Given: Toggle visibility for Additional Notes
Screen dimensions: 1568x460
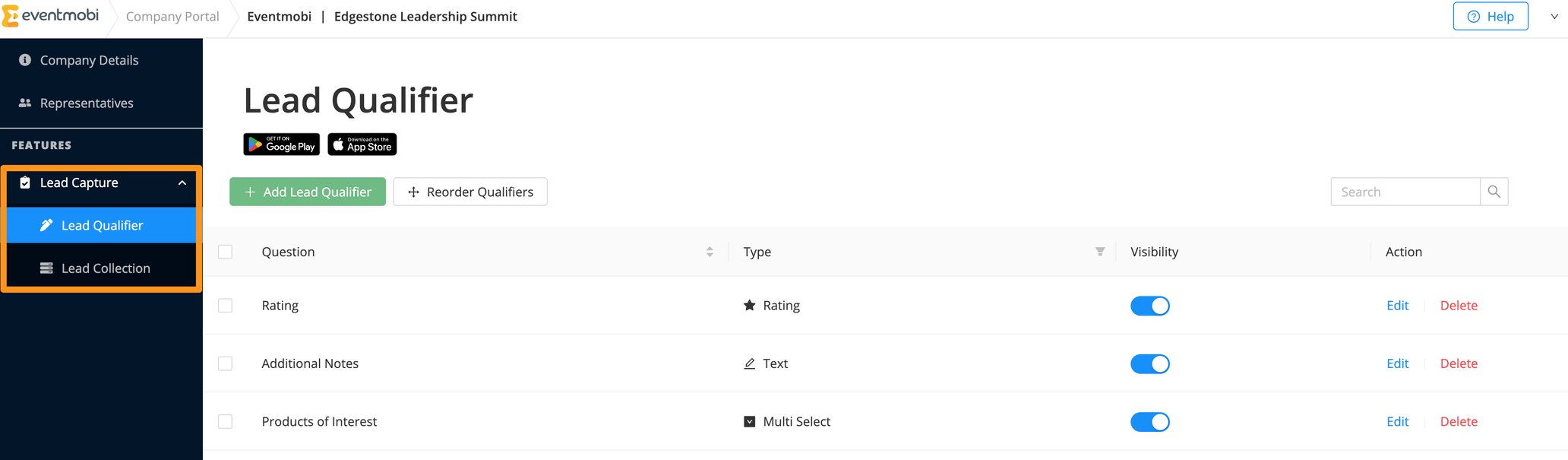Looking at the screenshot, I should [1149, 363].
